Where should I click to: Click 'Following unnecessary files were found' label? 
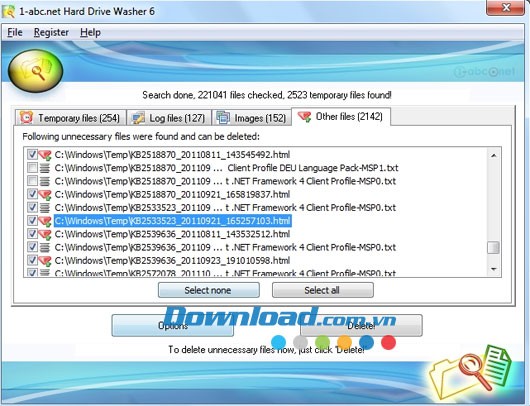click(141, 137)
